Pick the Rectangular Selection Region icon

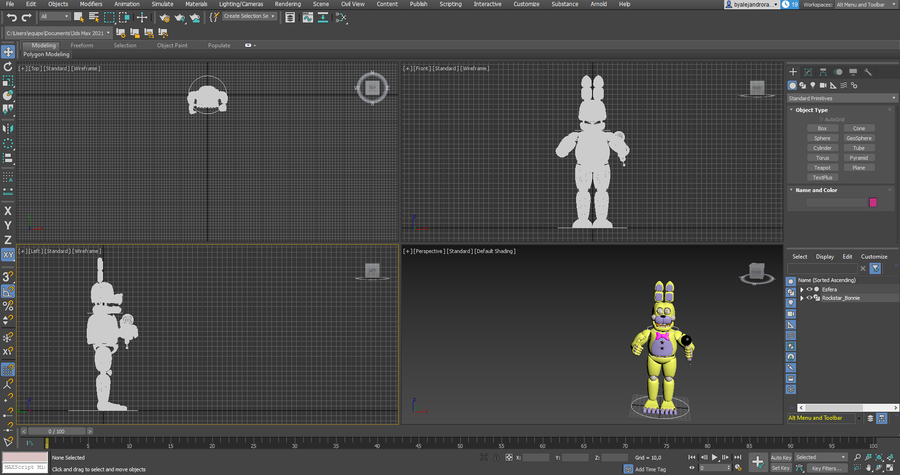pos(109,18)
